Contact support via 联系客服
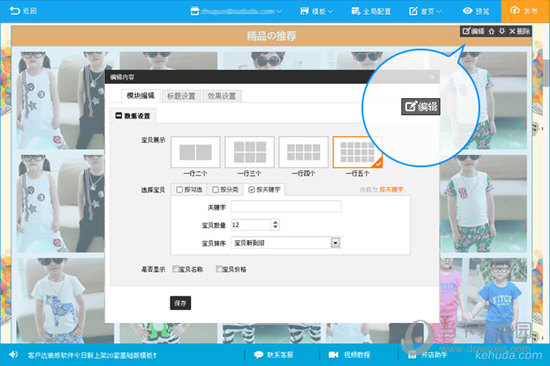This screenshot has width=550, height=366. [x=273, y=355]
